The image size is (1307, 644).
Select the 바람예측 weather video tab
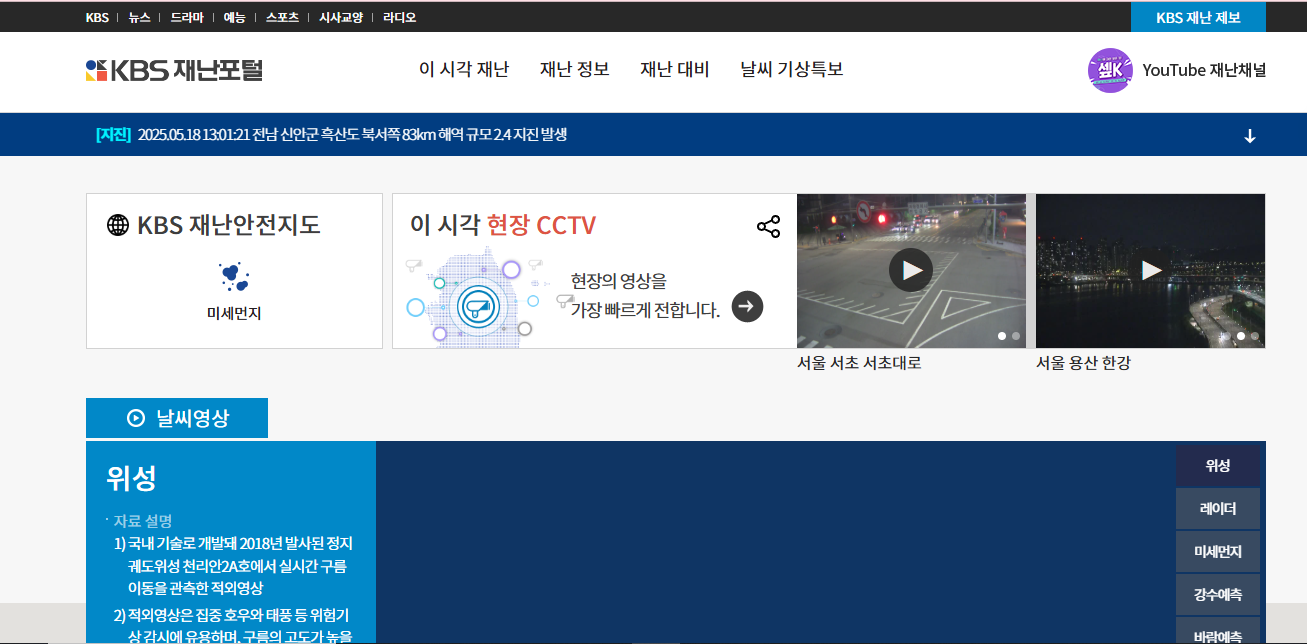pyautogui.click(x=1218, y=632)
